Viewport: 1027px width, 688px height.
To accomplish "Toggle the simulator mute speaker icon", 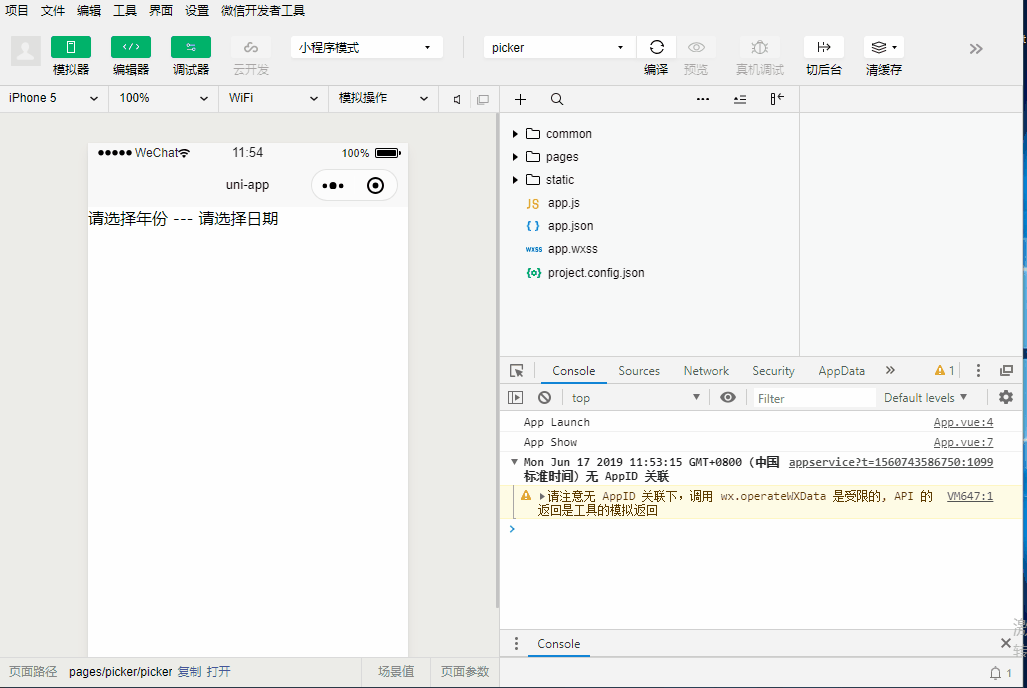I will (457, 100).
